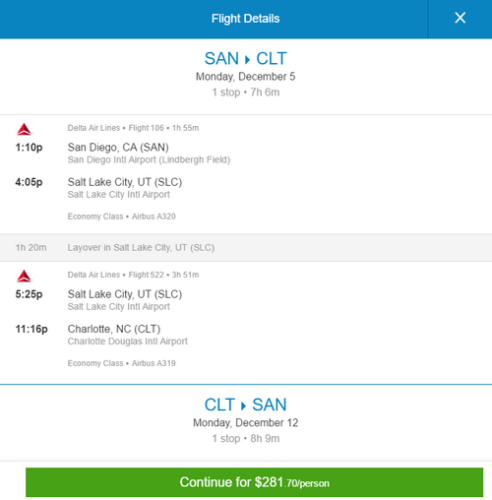
Task: Click the Flight Details title
Action: [x=245, y=19]
